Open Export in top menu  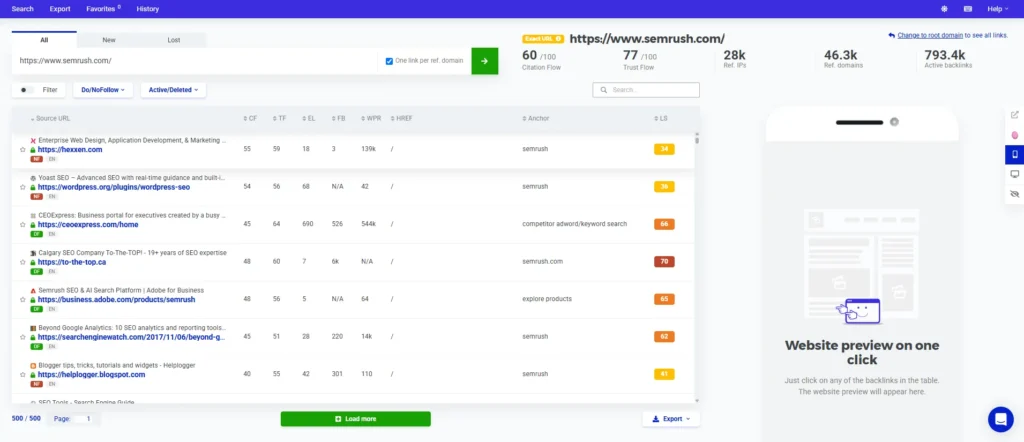pos(60,9)
